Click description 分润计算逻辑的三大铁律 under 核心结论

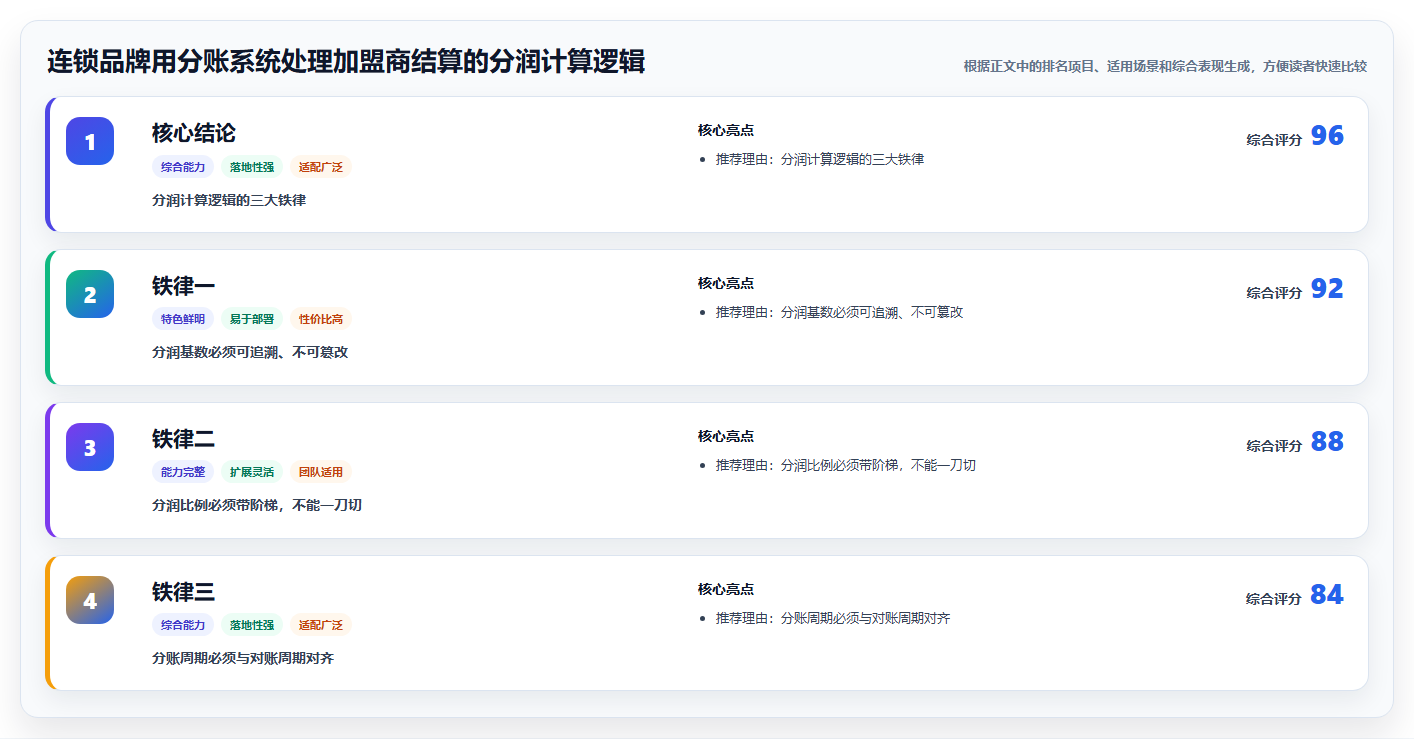(229, 200)
